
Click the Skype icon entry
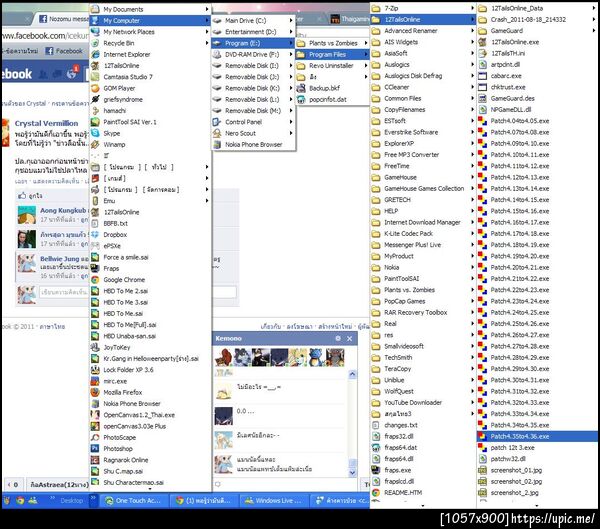(111, 133)
